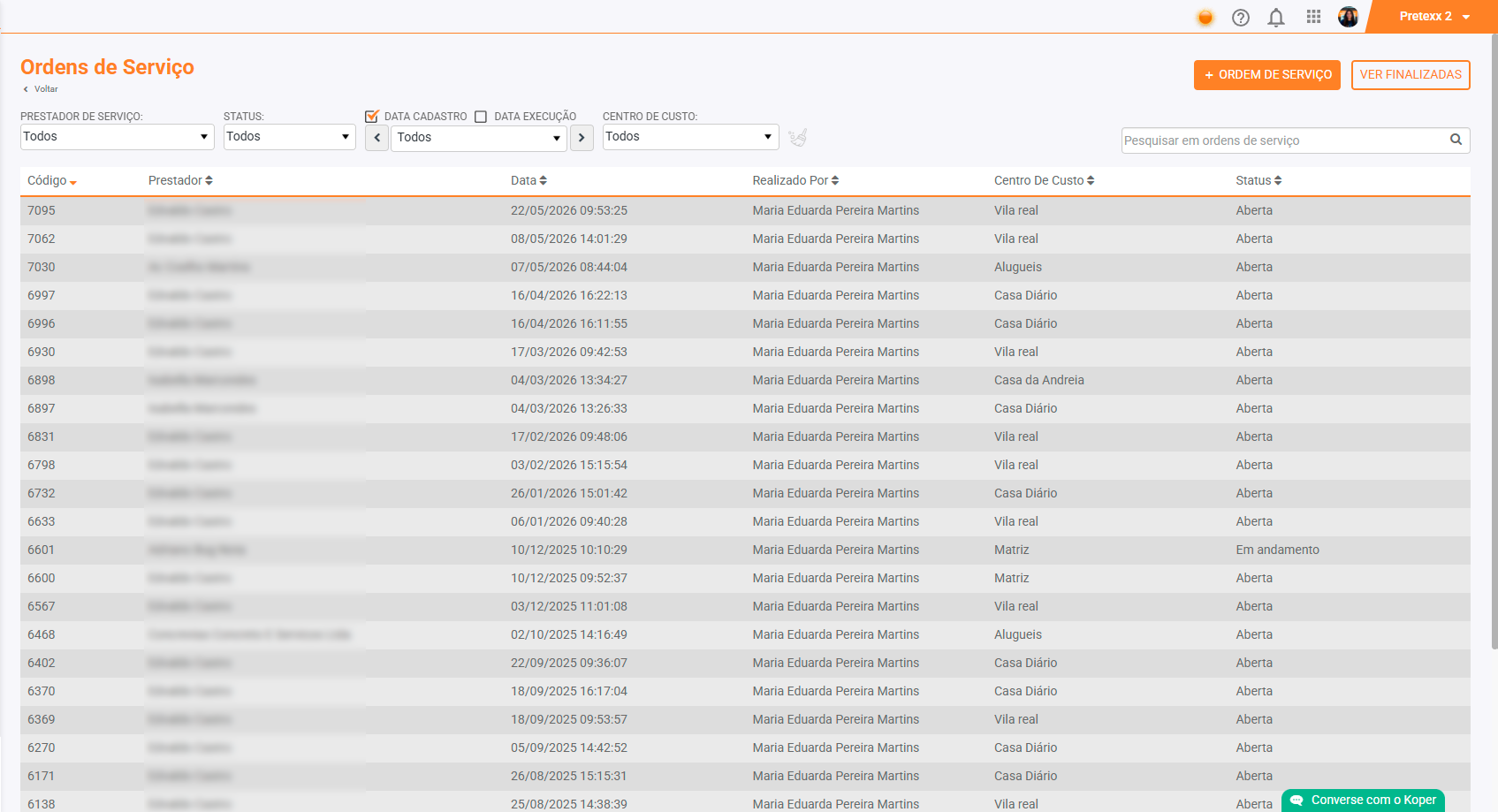Click date 22/09/2025 09:36:07
The height and width of the screenshot is (812, 1498).
click(x=569, y=663)
